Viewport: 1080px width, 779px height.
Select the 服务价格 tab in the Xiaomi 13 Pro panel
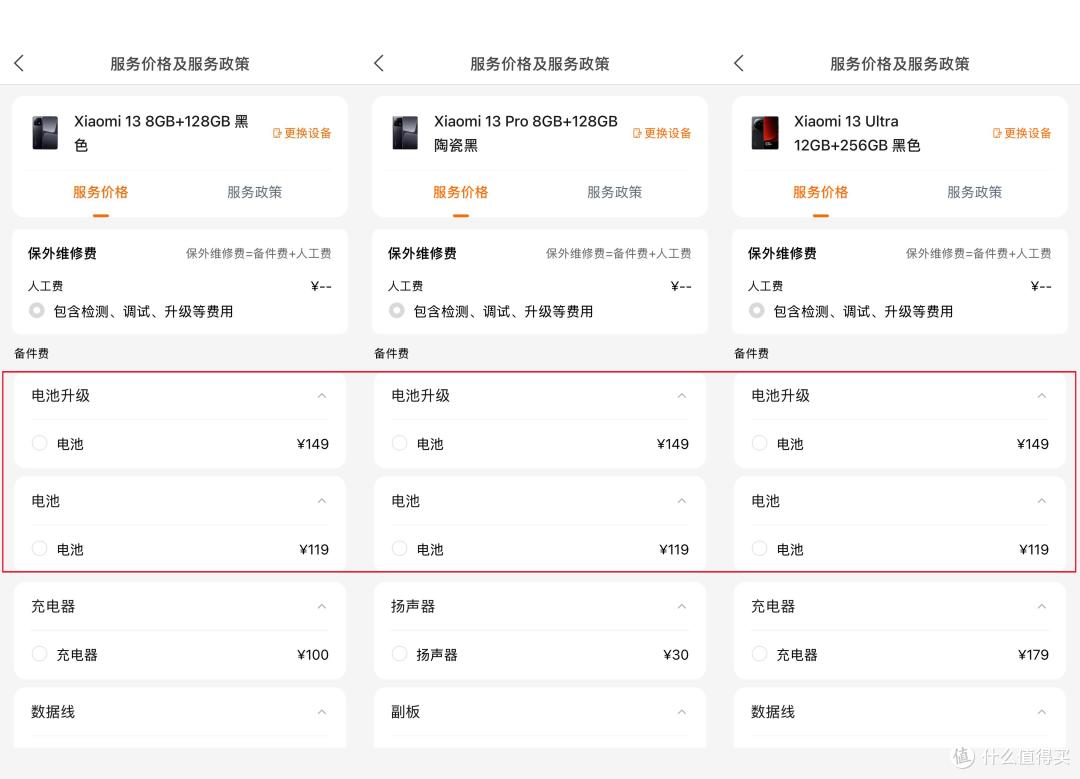pos(461,192)
